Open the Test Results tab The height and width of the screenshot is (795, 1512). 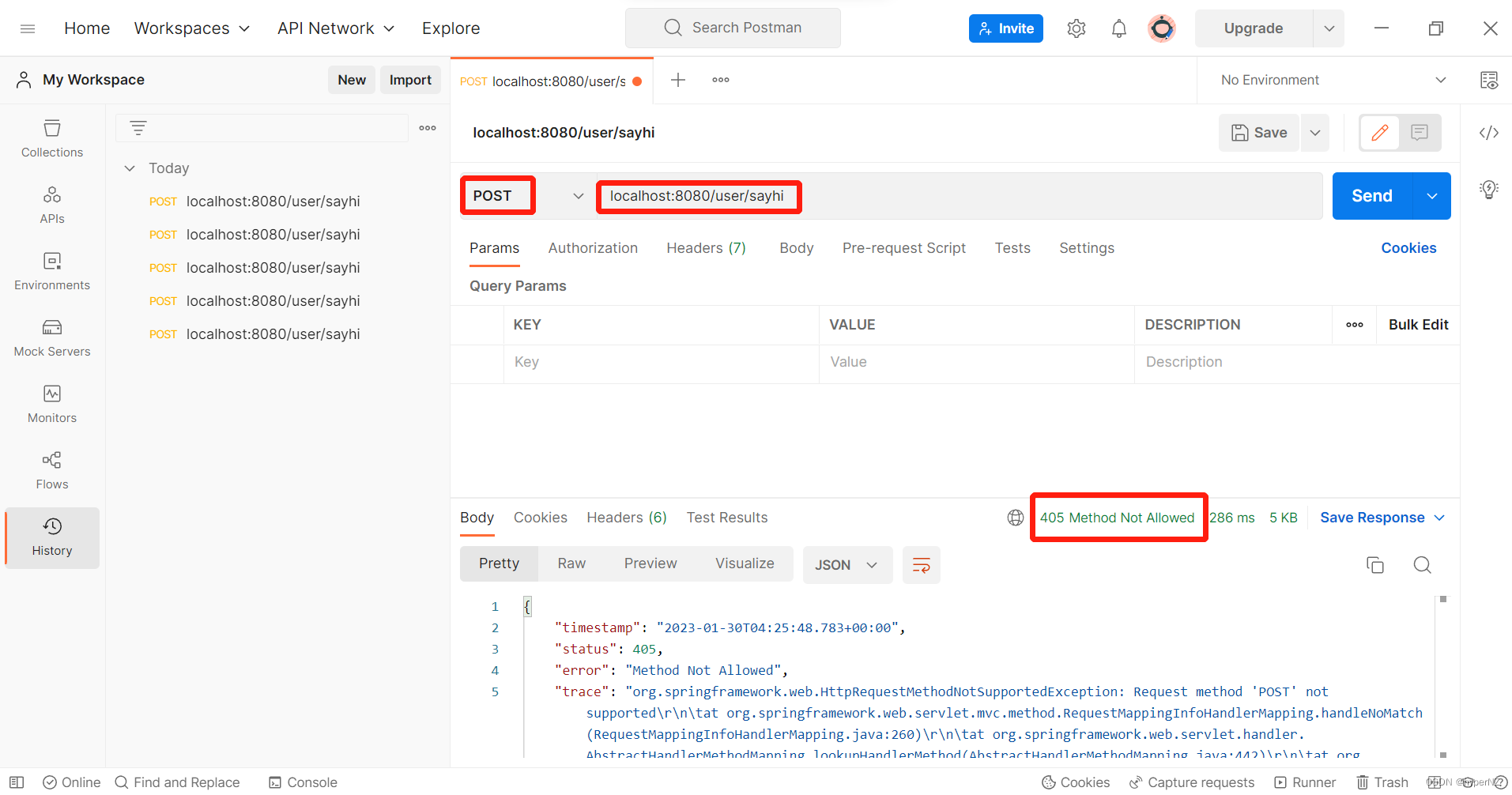[x=727, y=518]
